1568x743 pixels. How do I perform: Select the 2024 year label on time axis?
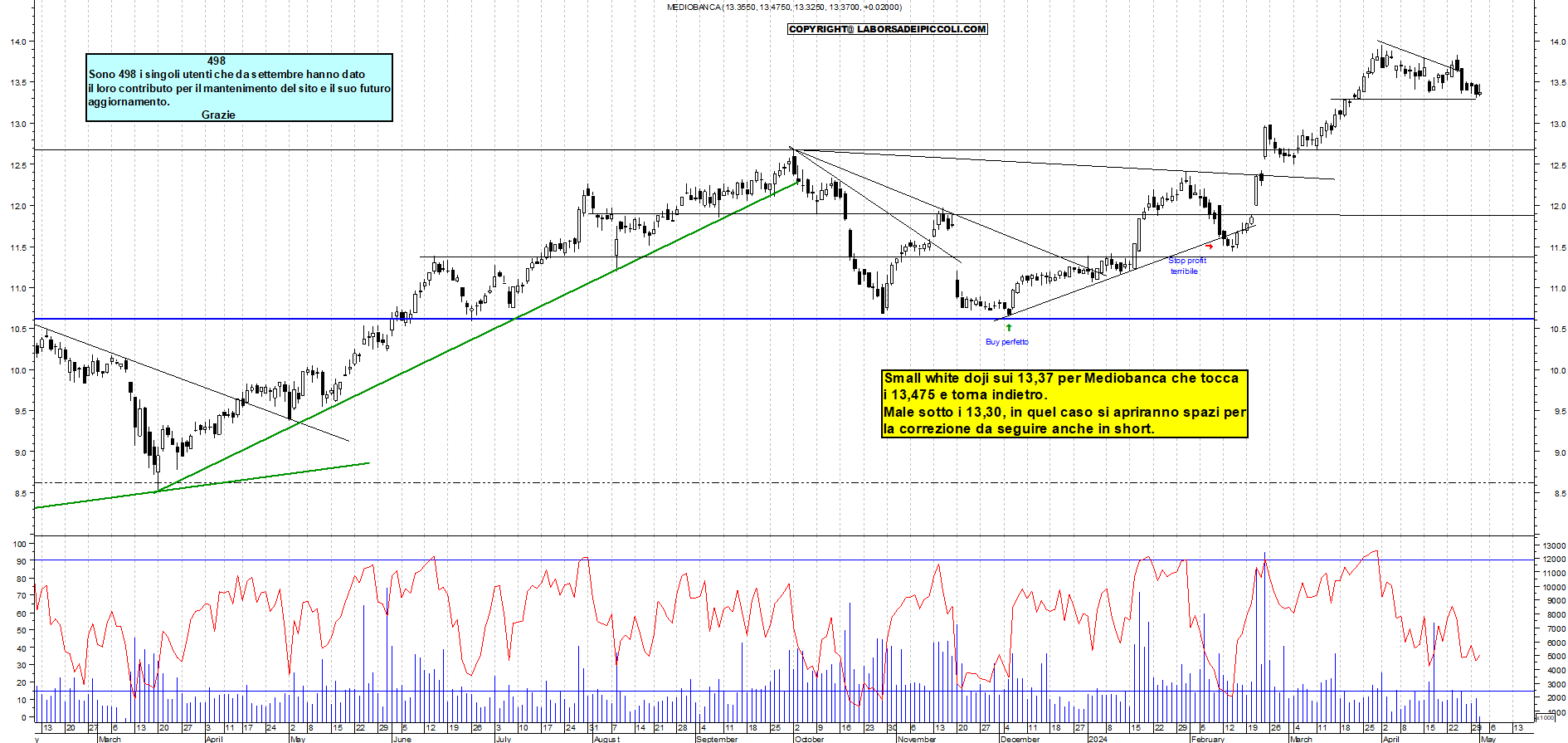pos(1098,739)
